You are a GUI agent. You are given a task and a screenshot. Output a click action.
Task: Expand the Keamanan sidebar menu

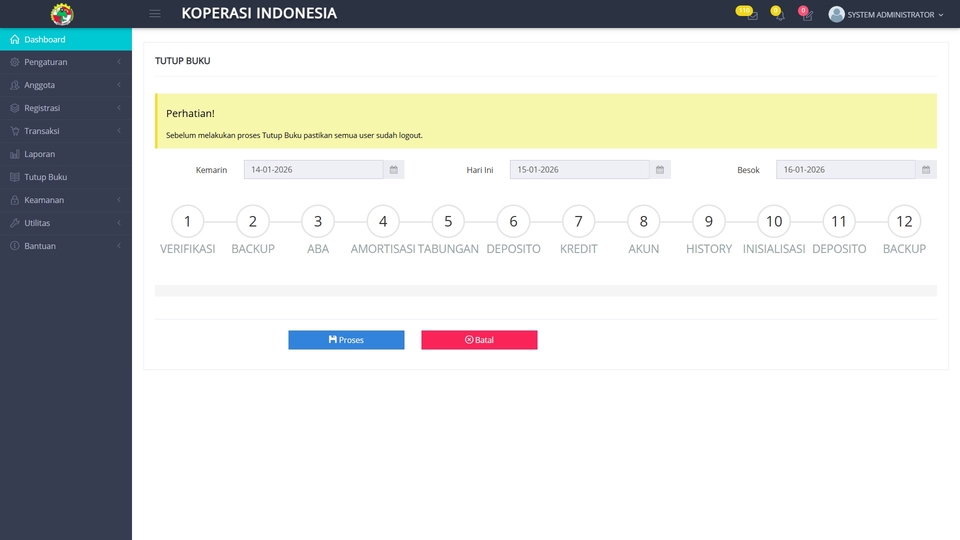click(65, 200)
